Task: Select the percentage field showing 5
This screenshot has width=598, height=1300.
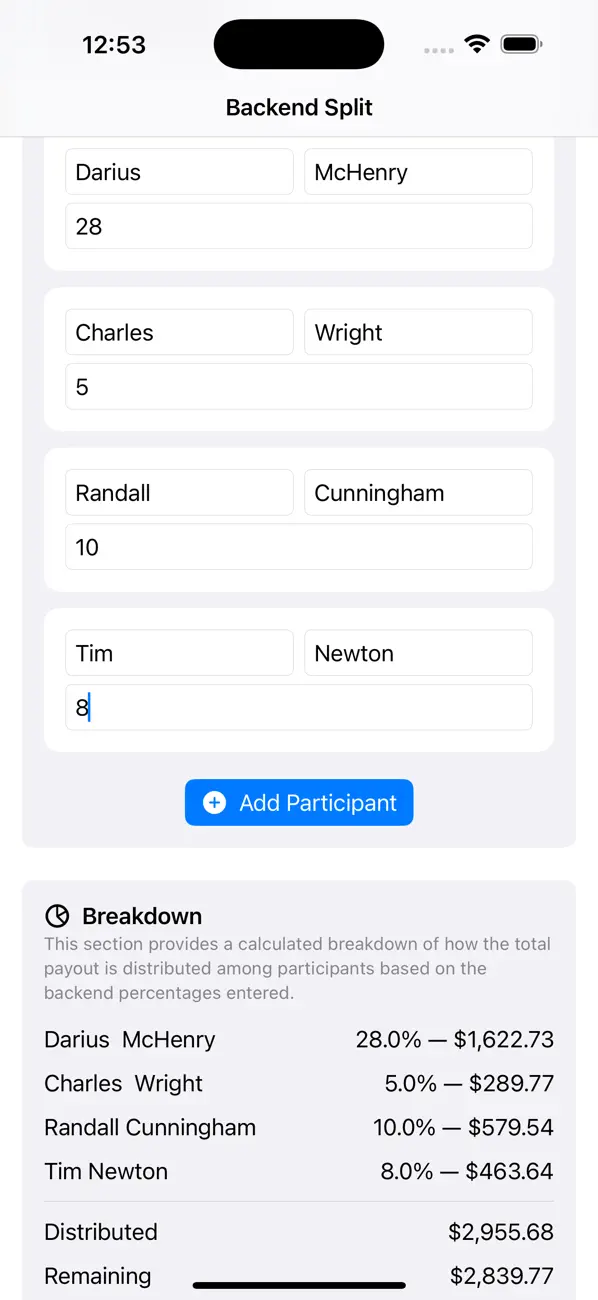Action: tap(299, 386)
